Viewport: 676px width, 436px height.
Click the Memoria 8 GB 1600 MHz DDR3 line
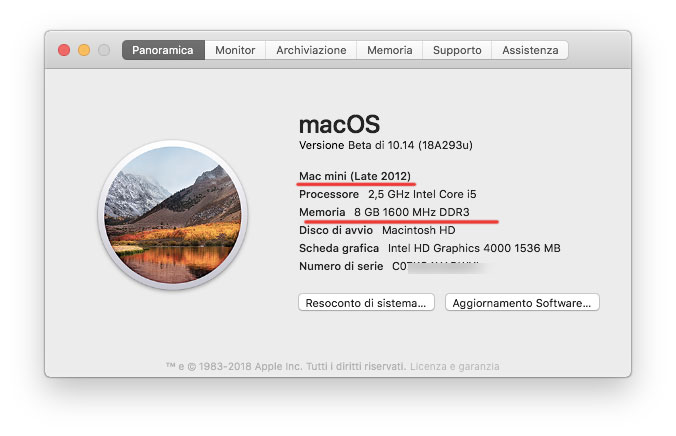tap(384, 212)
